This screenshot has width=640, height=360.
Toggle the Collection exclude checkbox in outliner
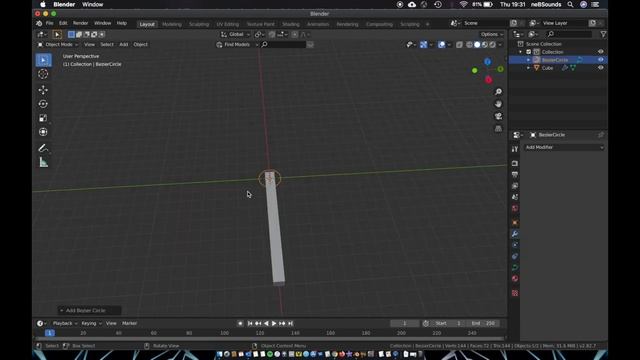(529, 52)
